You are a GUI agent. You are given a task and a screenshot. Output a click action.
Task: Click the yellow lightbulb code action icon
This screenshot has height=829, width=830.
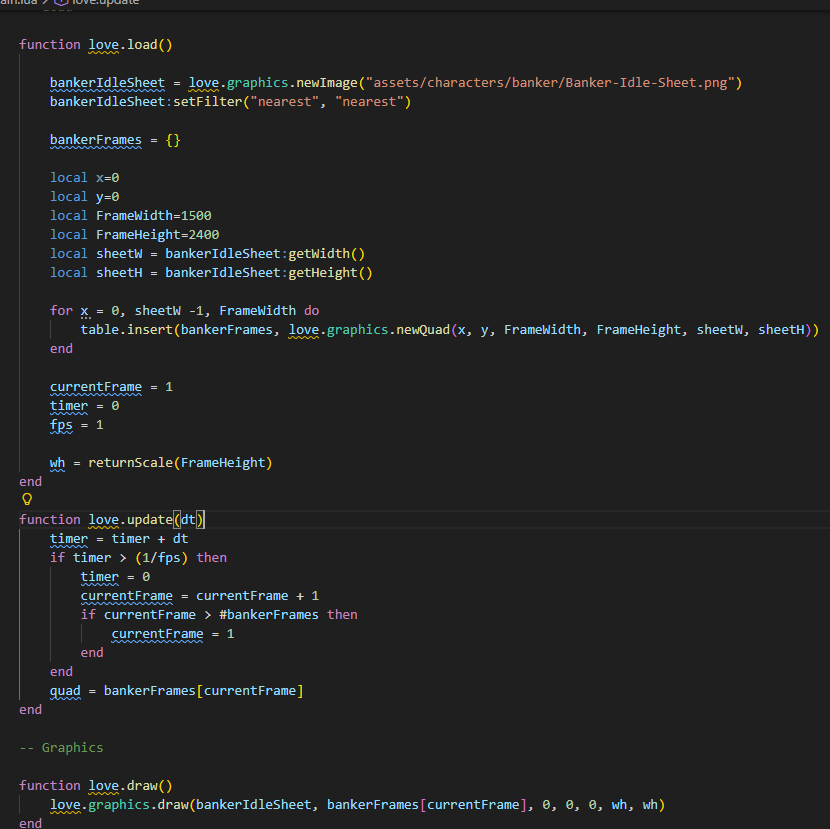click(x=27, y=499)
